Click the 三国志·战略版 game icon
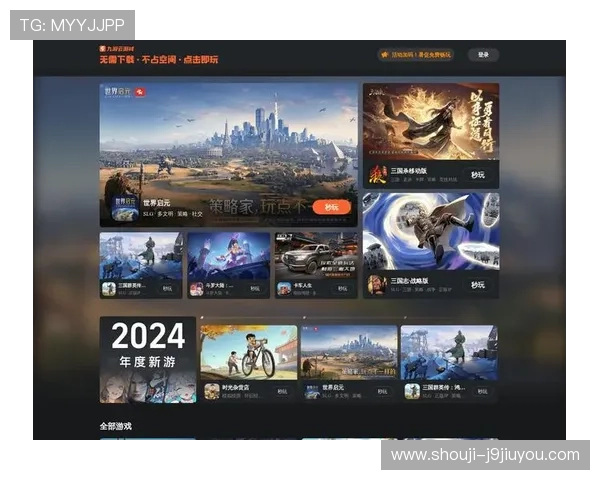The width and height of the screenshot is (600, 480). [378, 284]
